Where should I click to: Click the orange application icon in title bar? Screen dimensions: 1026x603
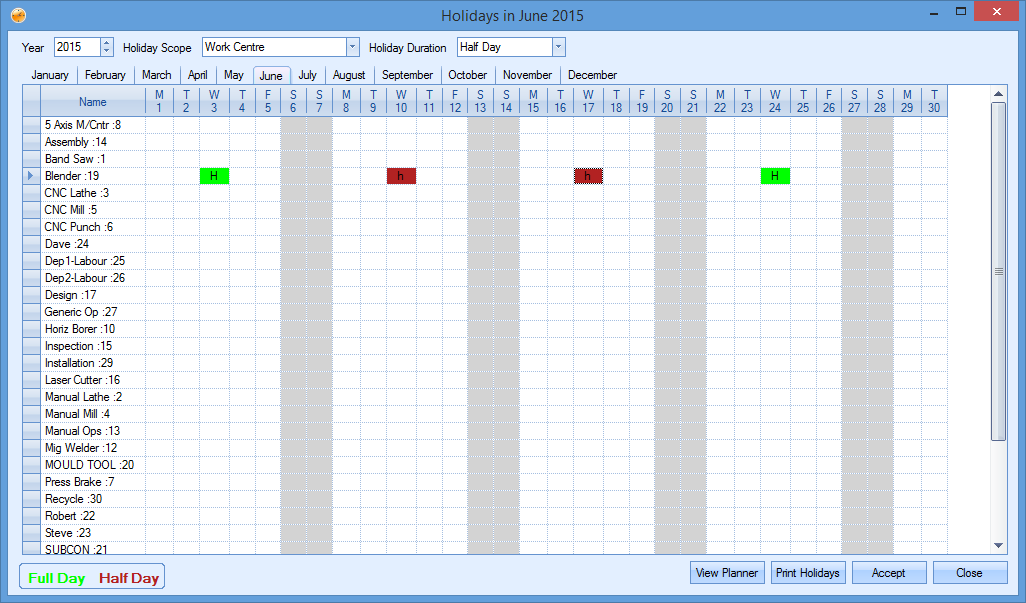[x=16, y=14]
